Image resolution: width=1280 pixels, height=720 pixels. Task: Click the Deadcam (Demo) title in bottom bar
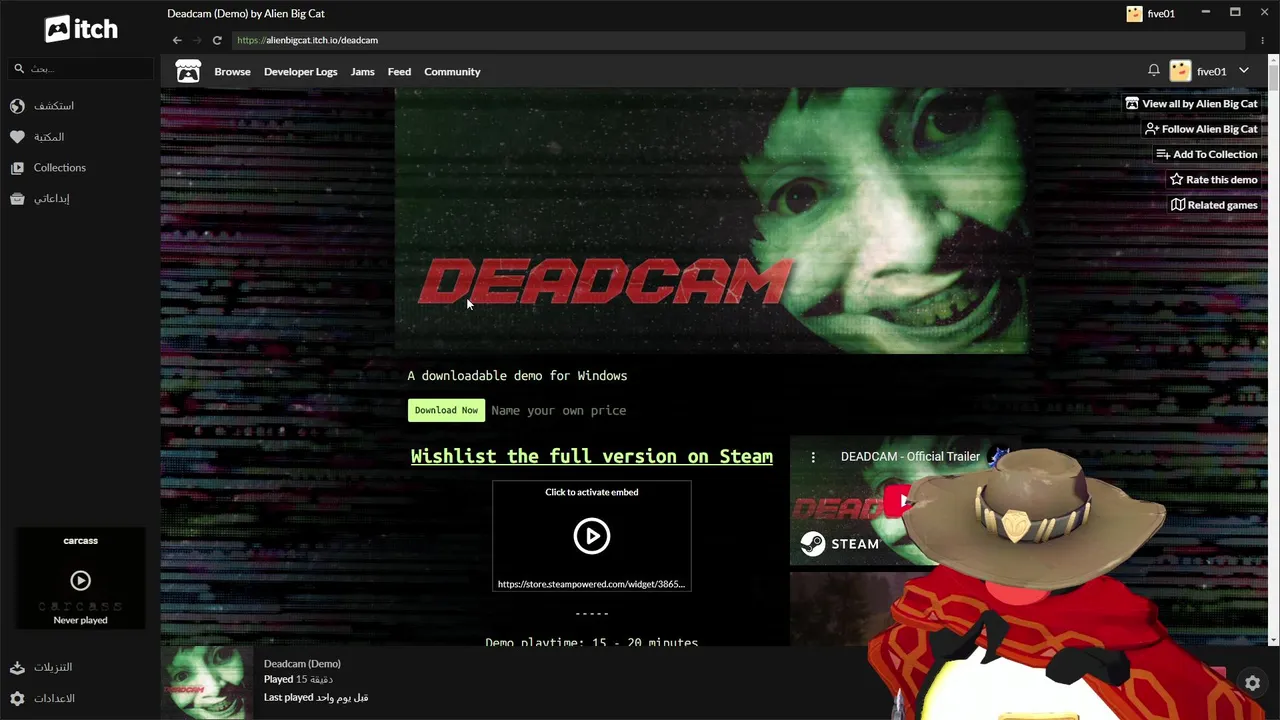click(302, 664)
